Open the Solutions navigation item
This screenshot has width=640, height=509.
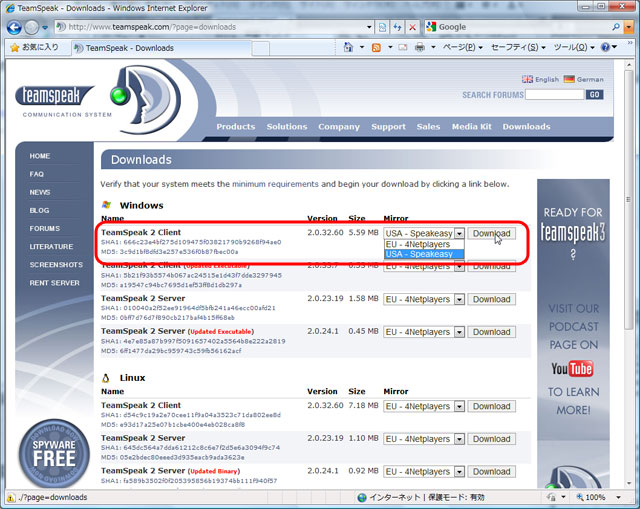click(287, 127)
